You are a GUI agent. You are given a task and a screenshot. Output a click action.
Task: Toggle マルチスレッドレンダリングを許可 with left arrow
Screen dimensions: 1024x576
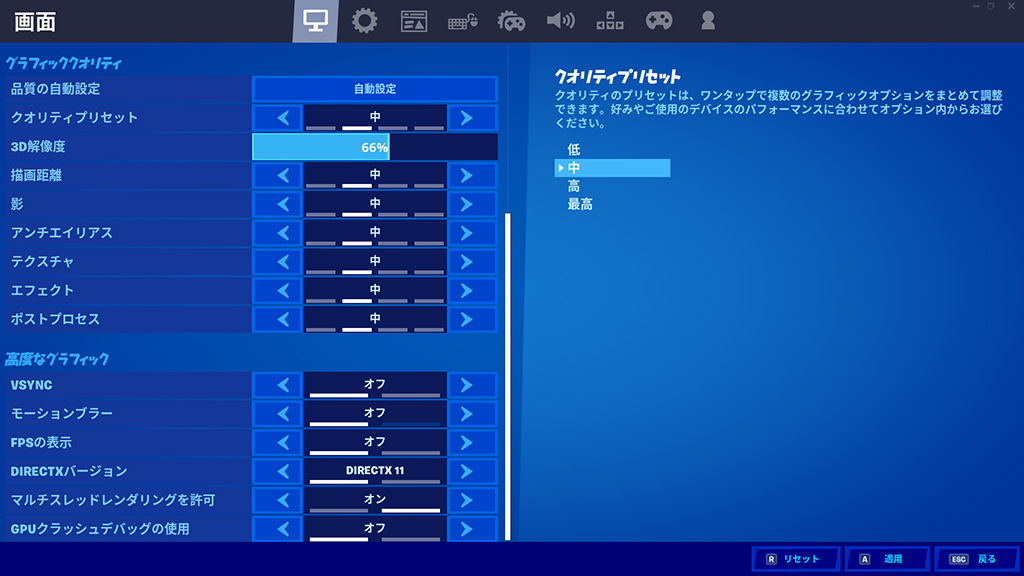point(278,500)
